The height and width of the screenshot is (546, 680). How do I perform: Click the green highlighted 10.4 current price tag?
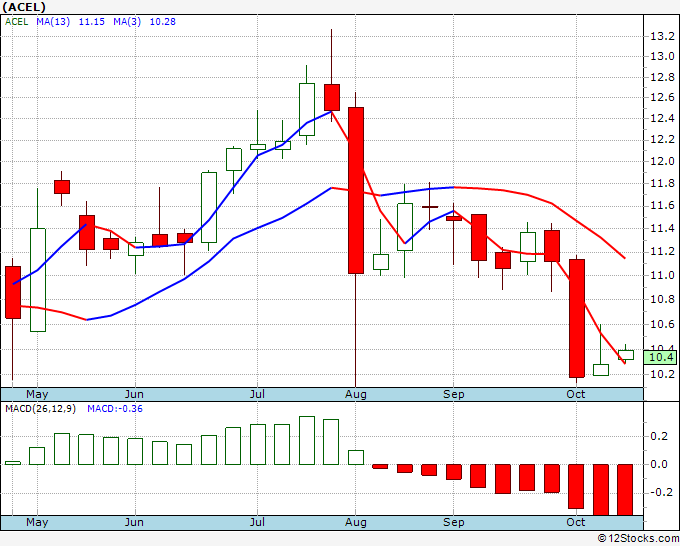point(660,357)
